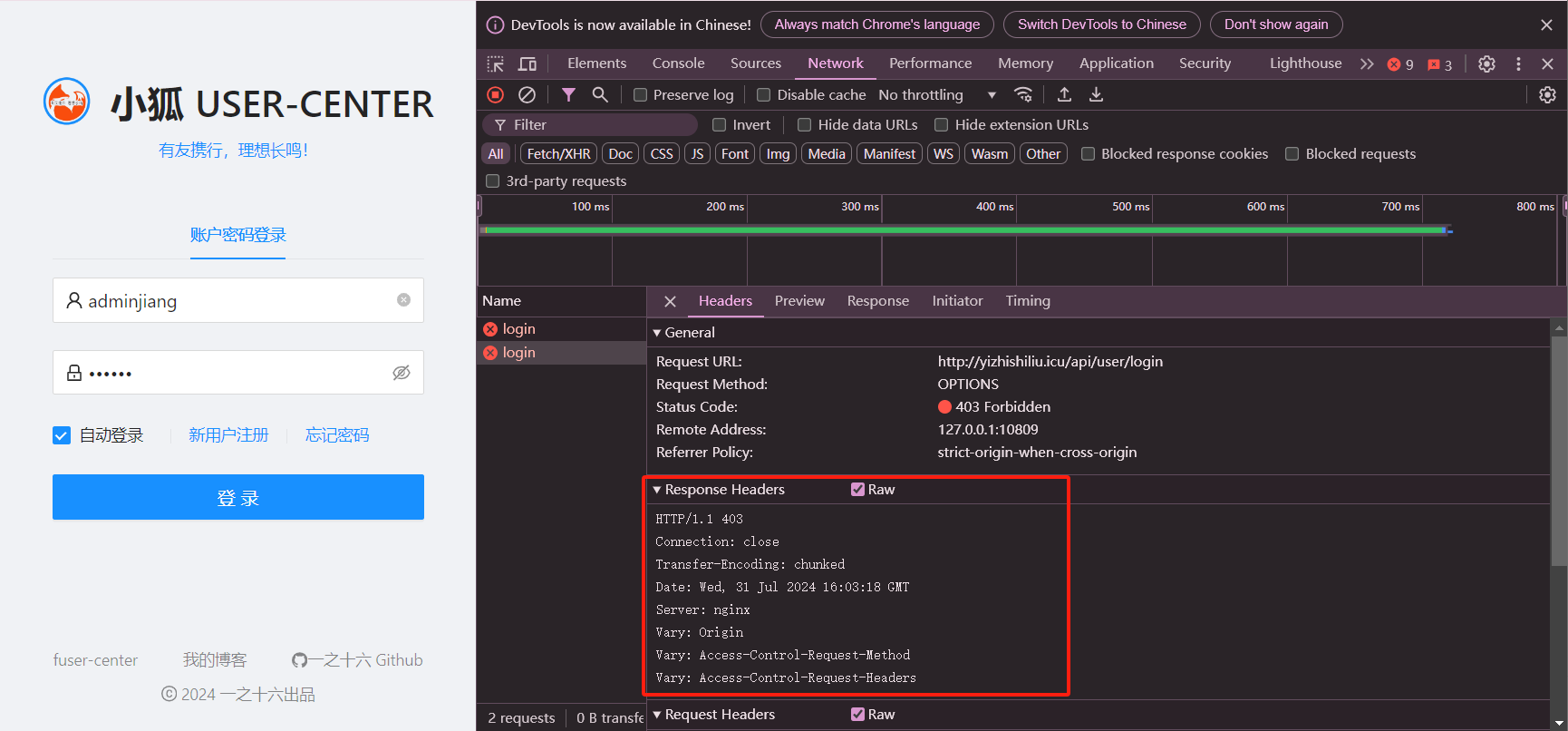Clear the username field text
Viewport: 1568px width, 731px height.
click(x=403, y=300)
